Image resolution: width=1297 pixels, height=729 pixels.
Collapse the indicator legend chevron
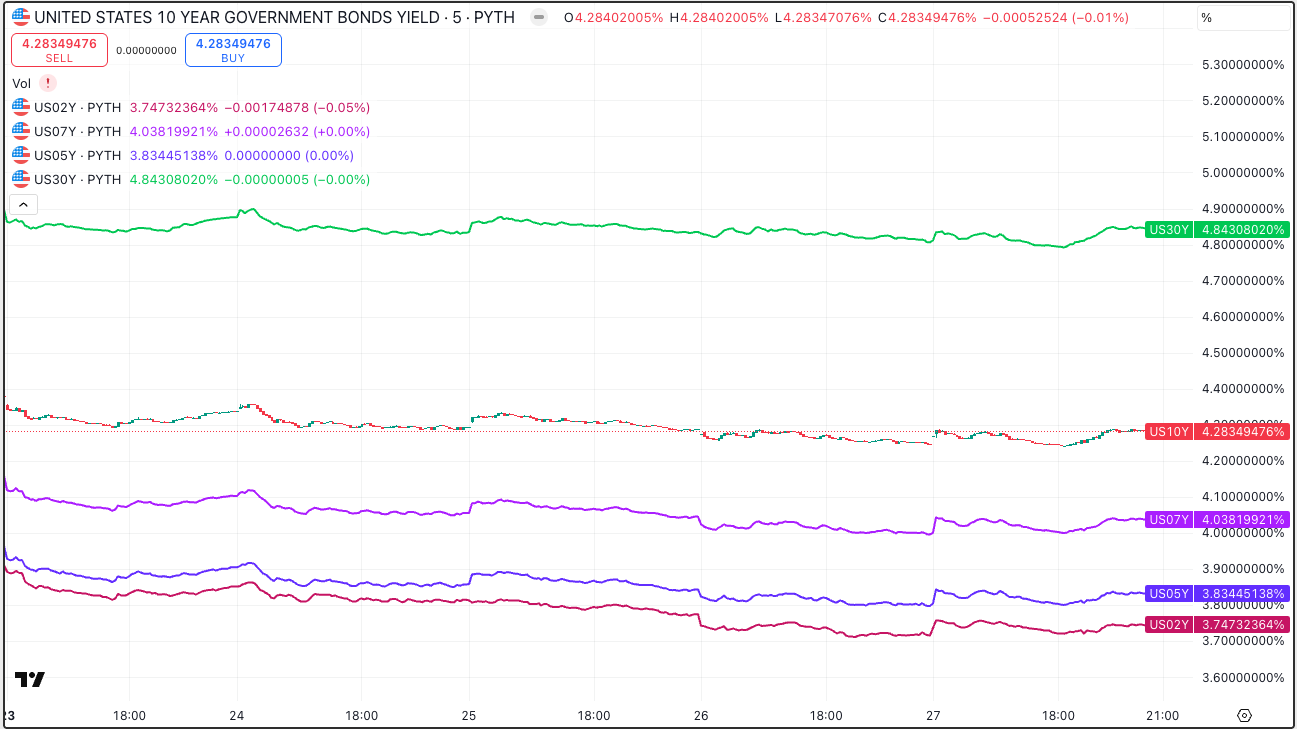tap(24, 205)
